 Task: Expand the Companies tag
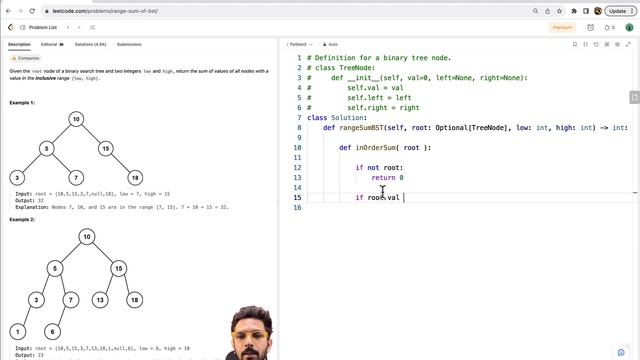[x=25, y=58]
